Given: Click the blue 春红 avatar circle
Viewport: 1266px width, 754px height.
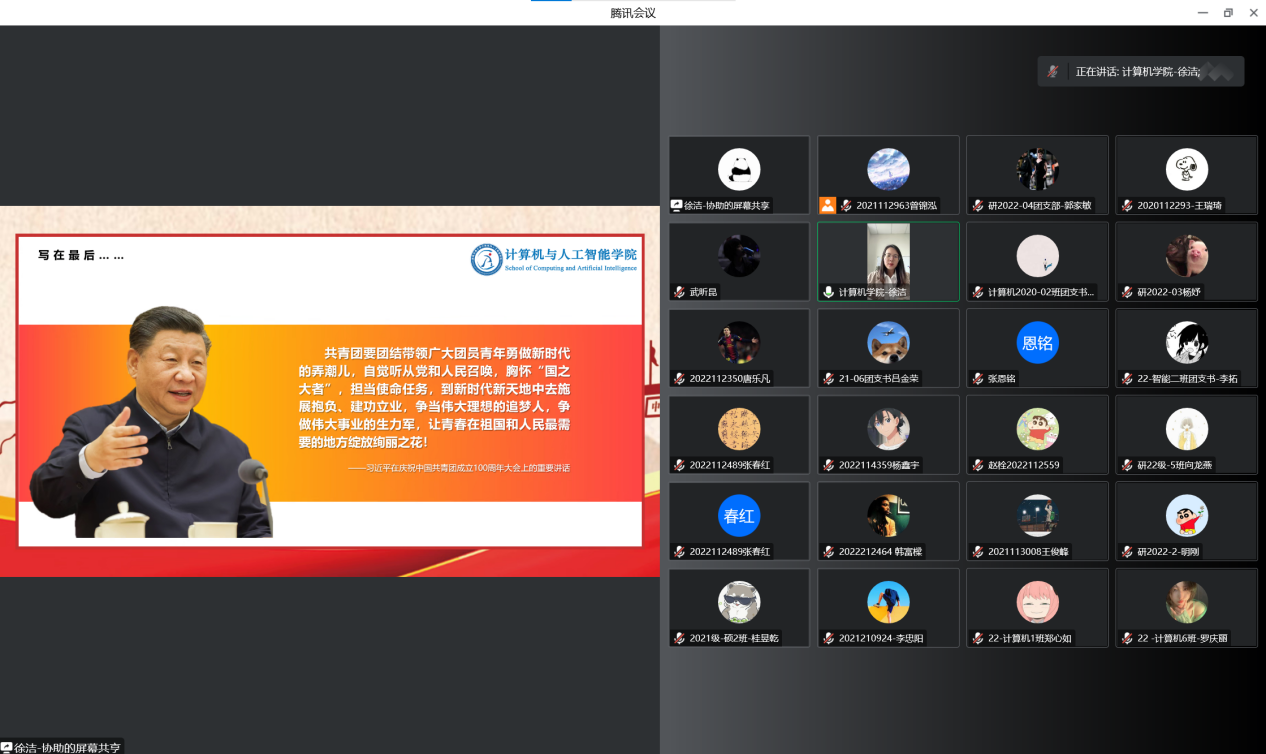Looking at the screenshot, I should click(739, 516).
